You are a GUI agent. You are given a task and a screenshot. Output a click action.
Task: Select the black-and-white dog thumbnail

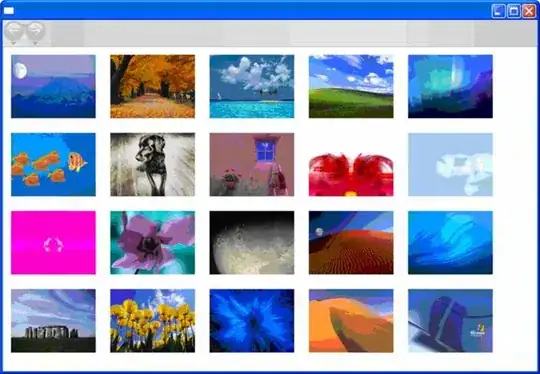pos(153,165)
